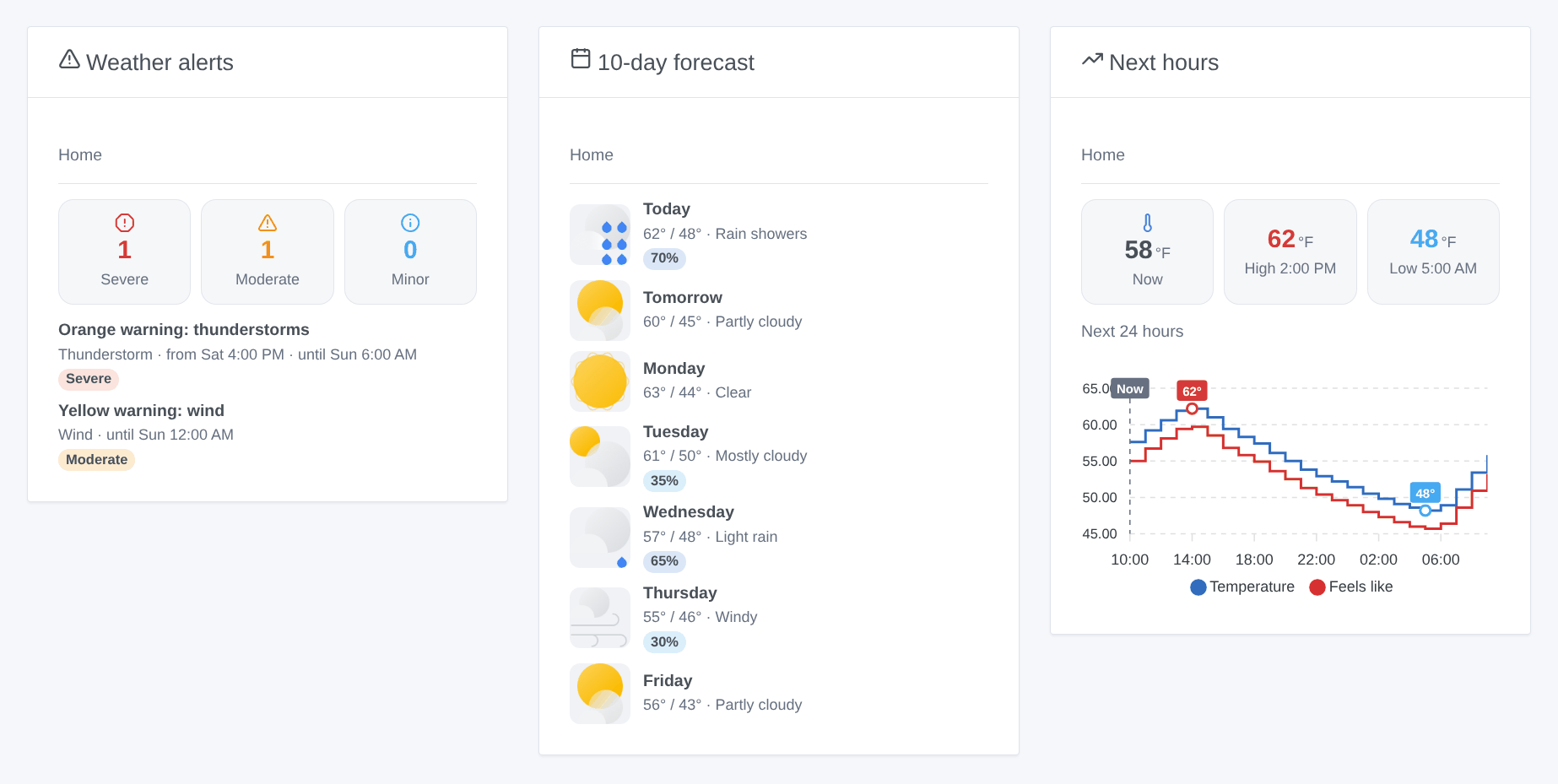Select the Moderate alerts count card
This screenshot has height=784, width=1558.
[268, 251]
